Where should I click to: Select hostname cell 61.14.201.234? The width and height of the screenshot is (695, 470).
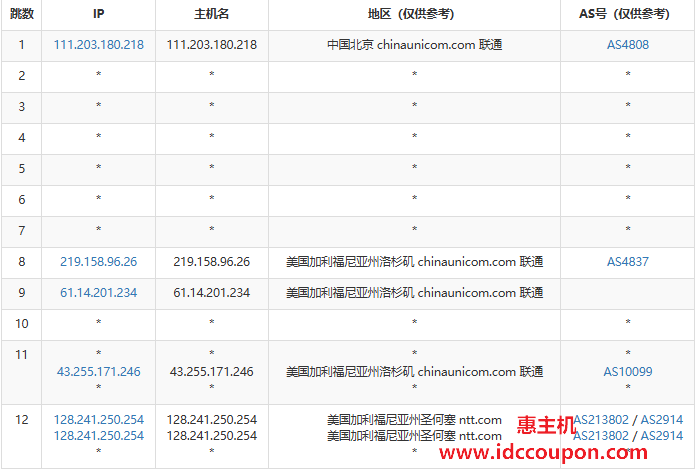coord(212,293)
